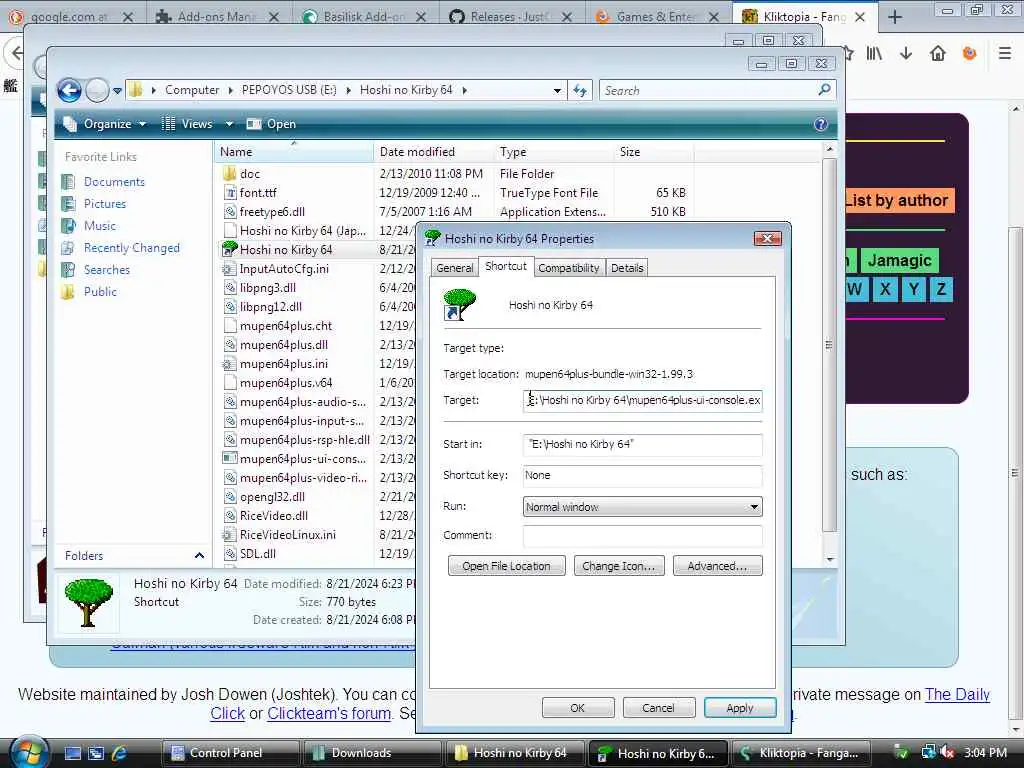
Task: Switch to the Shortcut tab
Action: click(x=506, y=266)
